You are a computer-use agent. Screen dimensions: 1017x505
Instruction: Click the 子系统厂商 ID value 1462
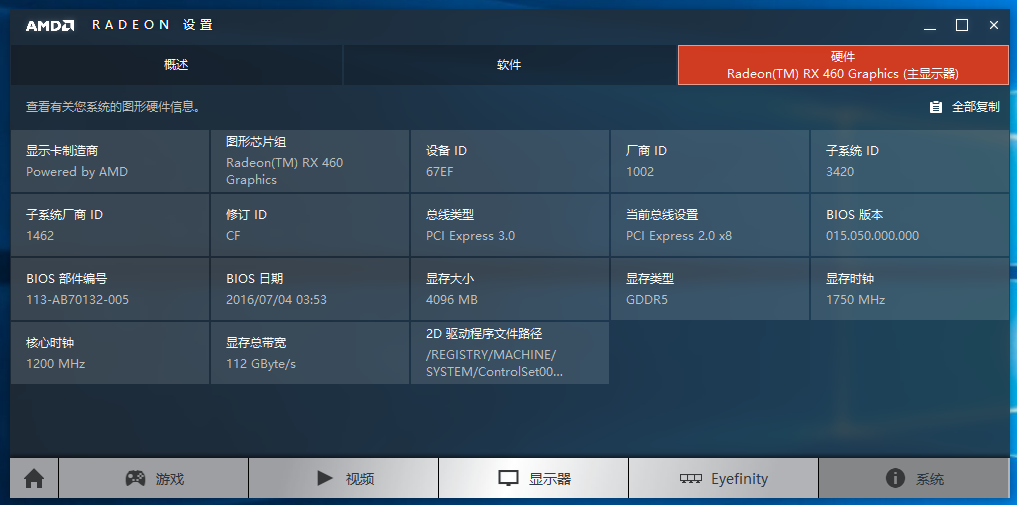40,236
